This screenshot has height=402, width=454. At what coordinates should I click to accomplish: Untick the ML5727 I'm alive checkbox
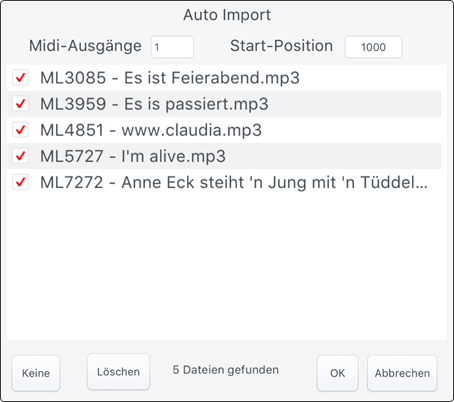[x=20, y=156]
